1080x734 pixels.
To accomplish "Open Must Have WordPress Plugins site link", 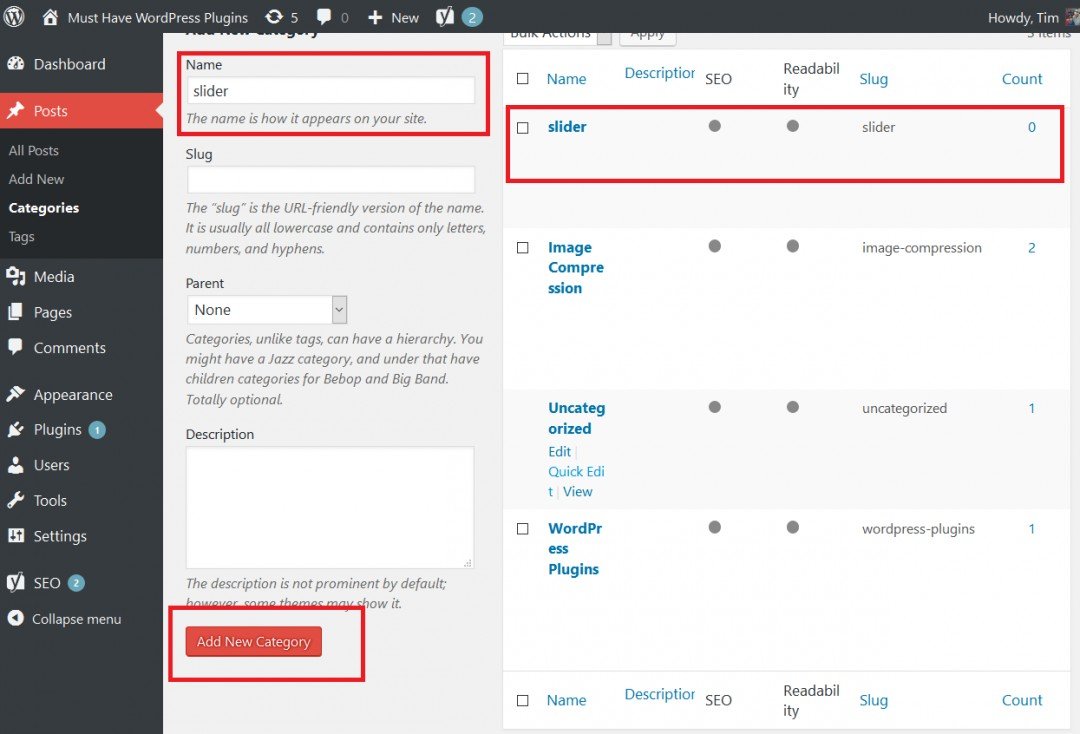I will tap(158, 18).
